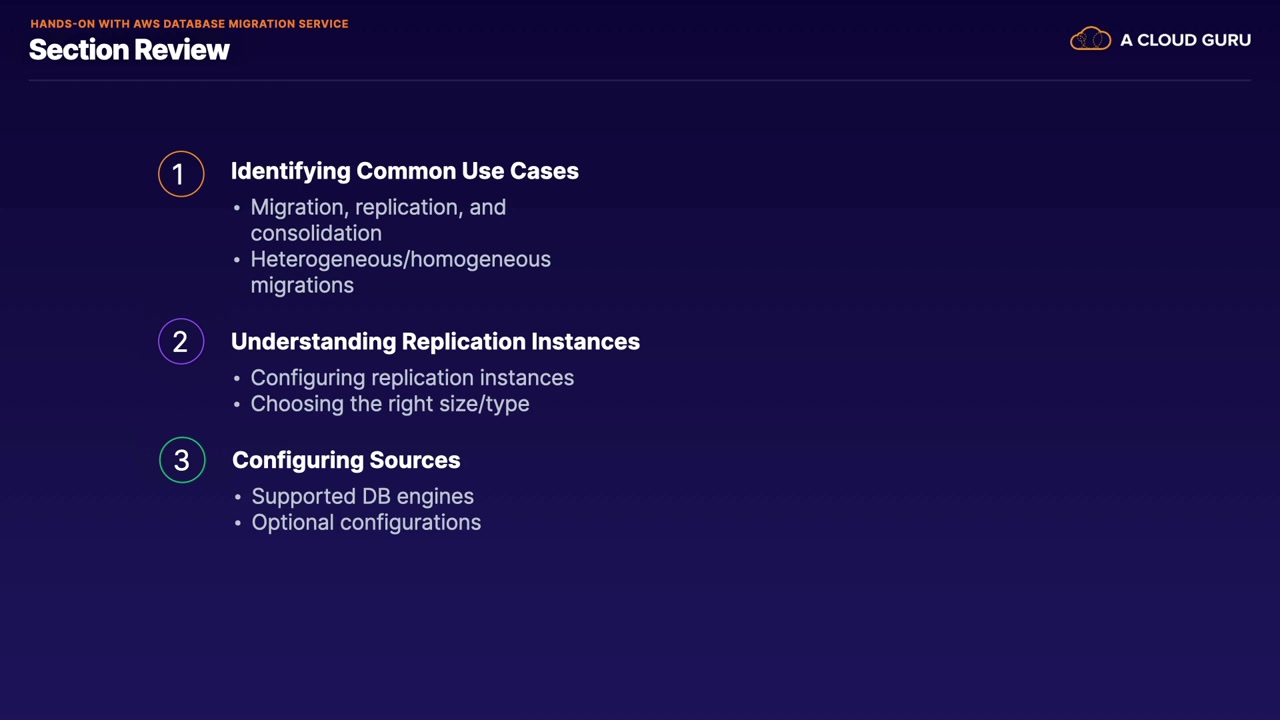Click the purple circled number 2
This screenshot has height=720, width=1280.
tap(181, 342)
